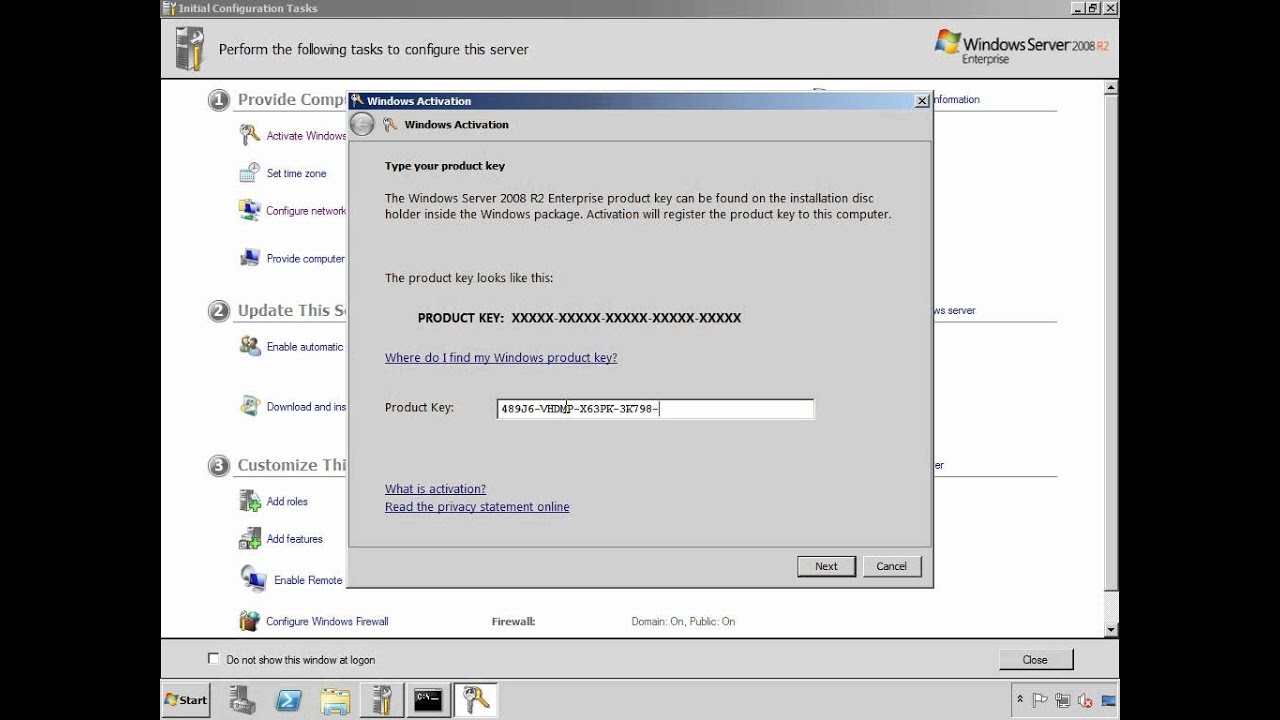Open 'Where do I find my Windows product key?' link

[x=501, y=357]
